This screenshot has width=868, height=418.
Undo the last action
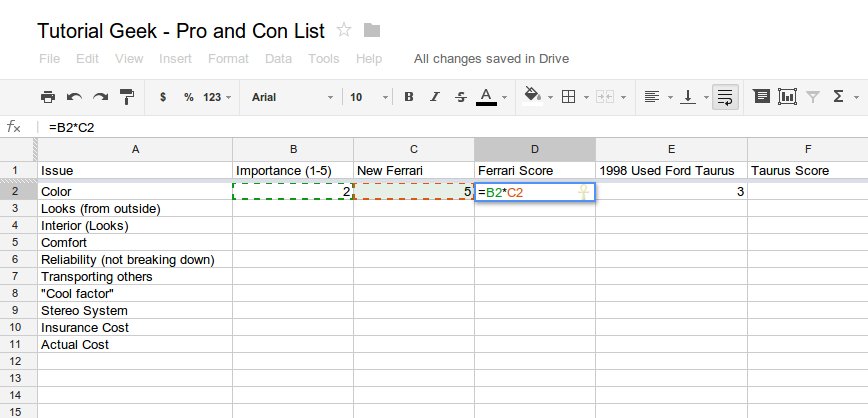point(74,97)
